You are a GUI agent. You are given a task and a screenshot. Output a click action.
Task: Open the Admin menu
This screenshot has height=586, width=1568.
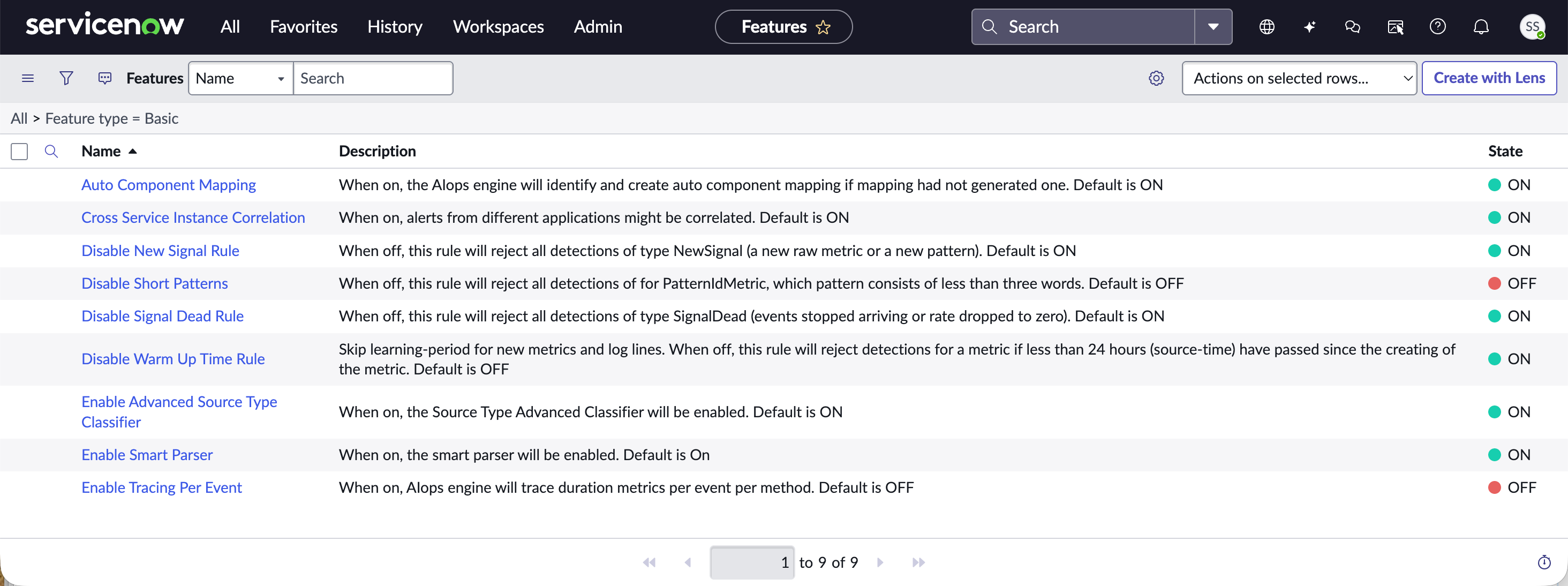point(598,27)
